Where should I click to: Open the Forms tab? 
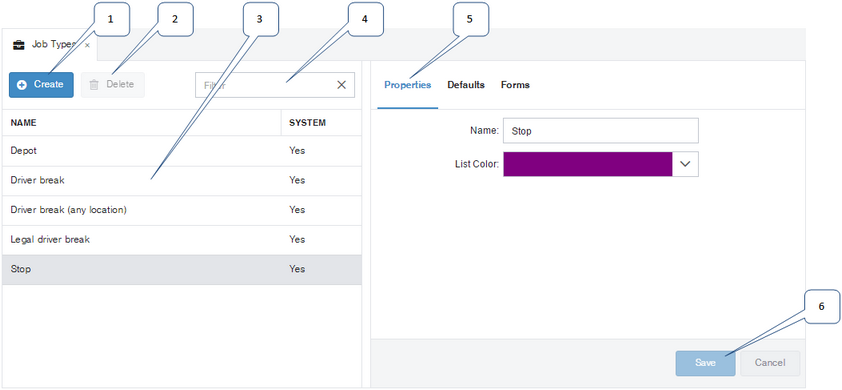tap(516, 85)
